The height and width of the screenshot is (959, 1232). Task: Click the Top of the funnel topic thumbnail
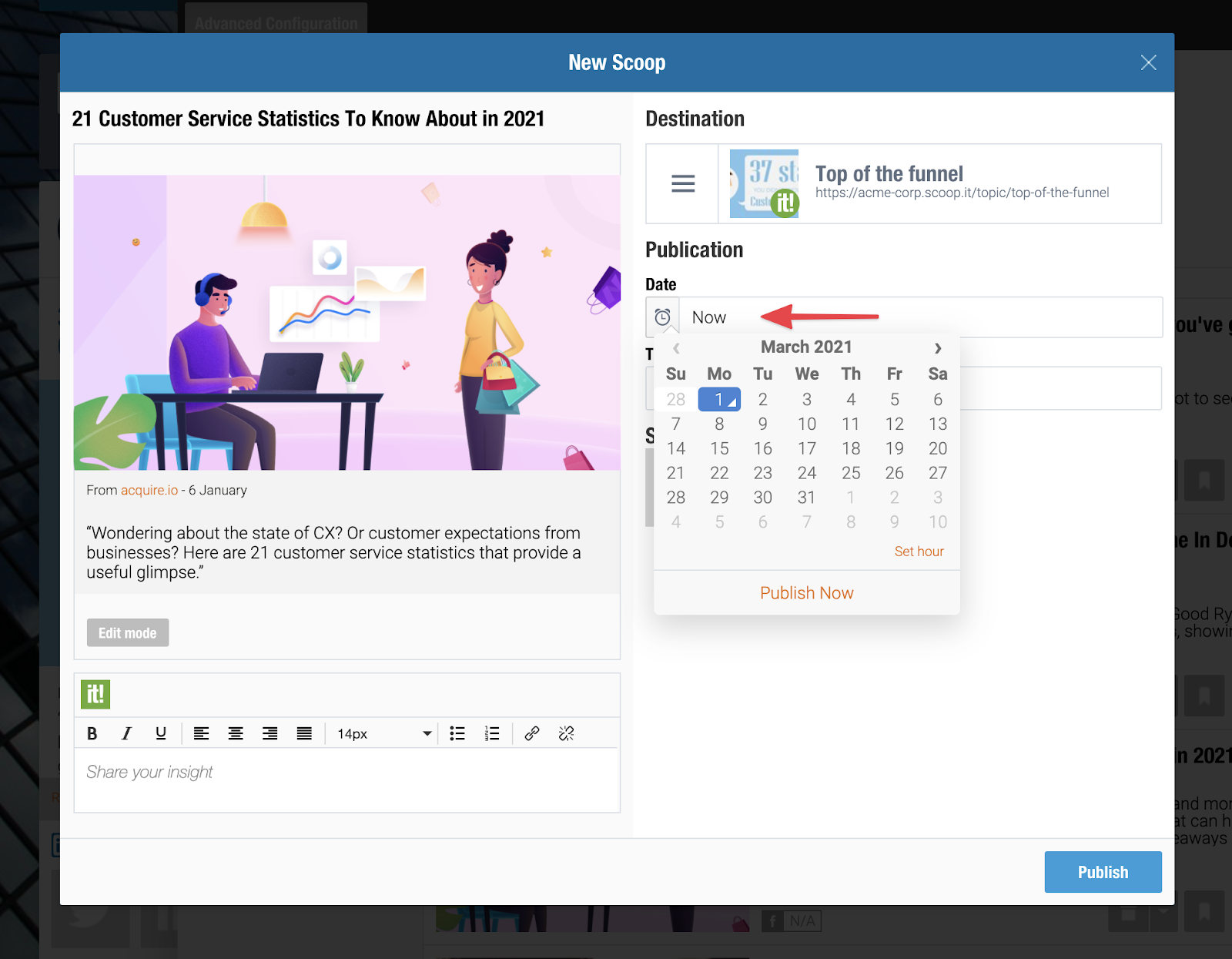pyautogui.click(x=764, y=183)
